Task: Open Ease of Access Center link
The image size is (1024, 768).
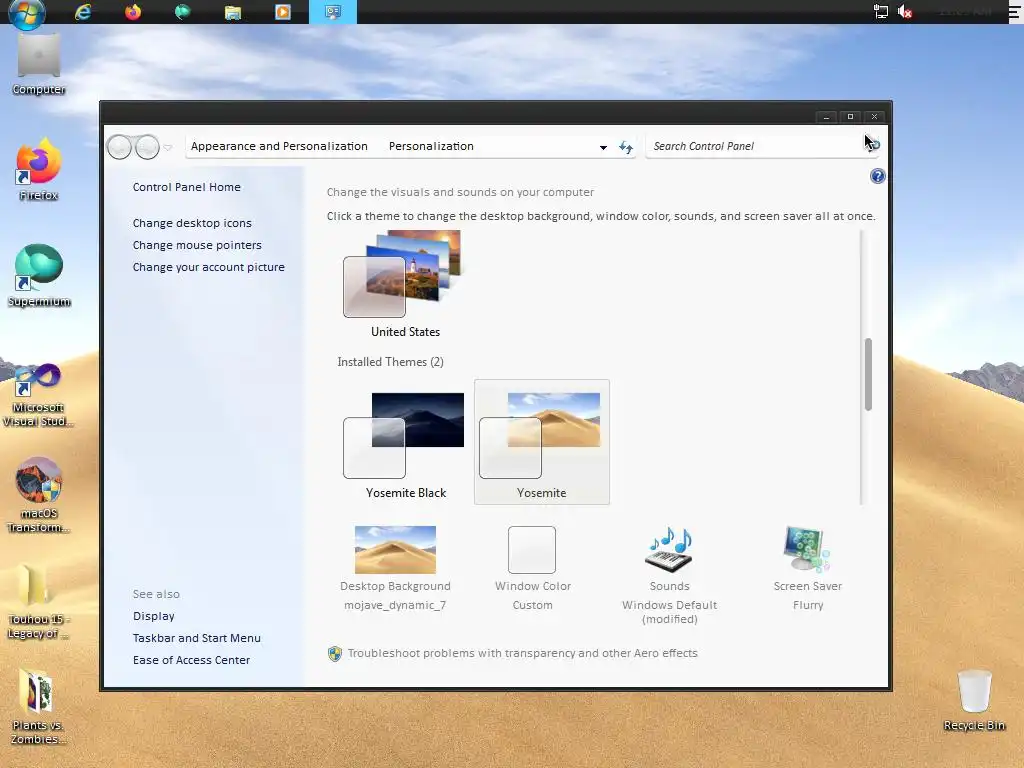Action: pos(191,660)
